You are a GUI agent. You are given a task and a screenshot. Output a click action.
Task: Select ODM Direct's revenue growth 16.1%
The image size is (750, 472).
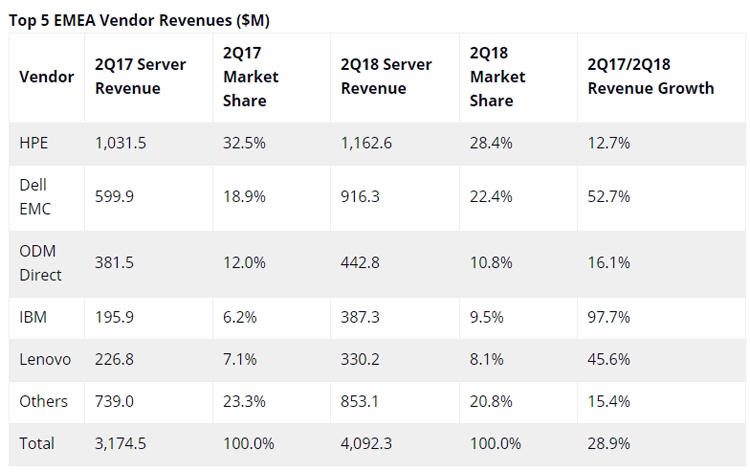608,263
